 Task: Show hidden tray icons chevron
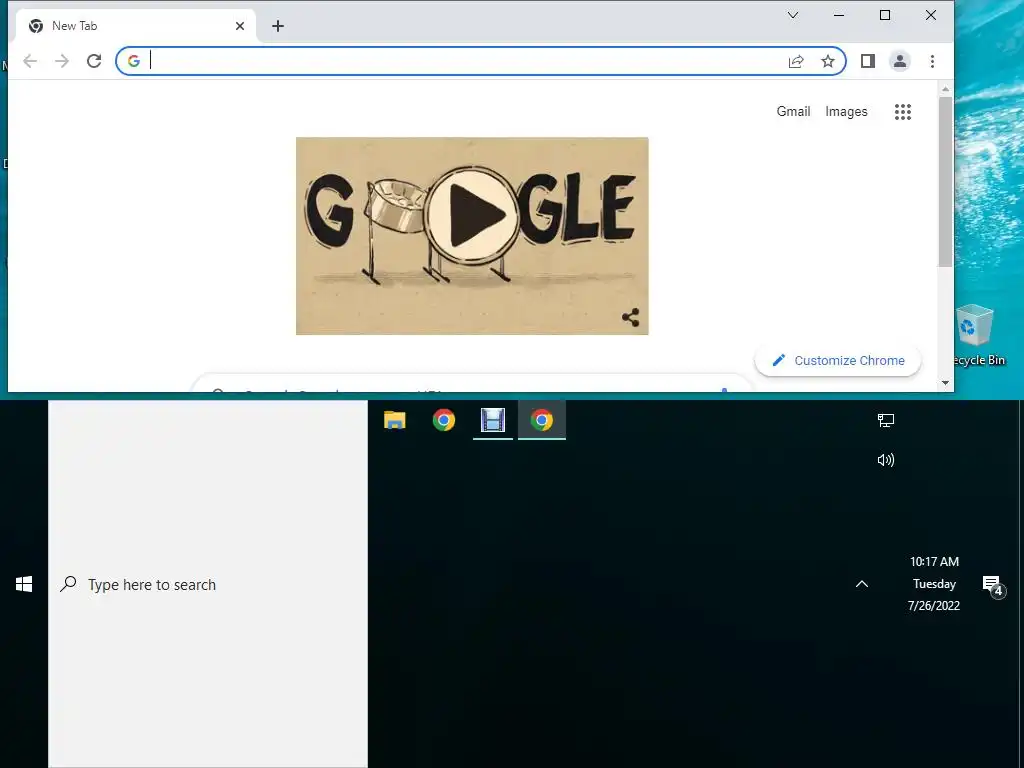pyautogui.click(x=862, y=584)
